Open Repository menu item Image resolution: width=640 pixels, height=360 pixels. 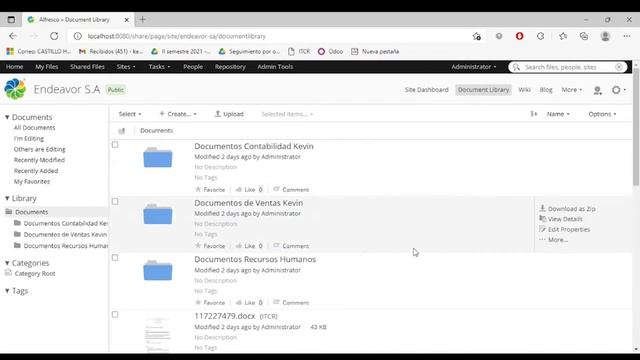tap(230, 67)
